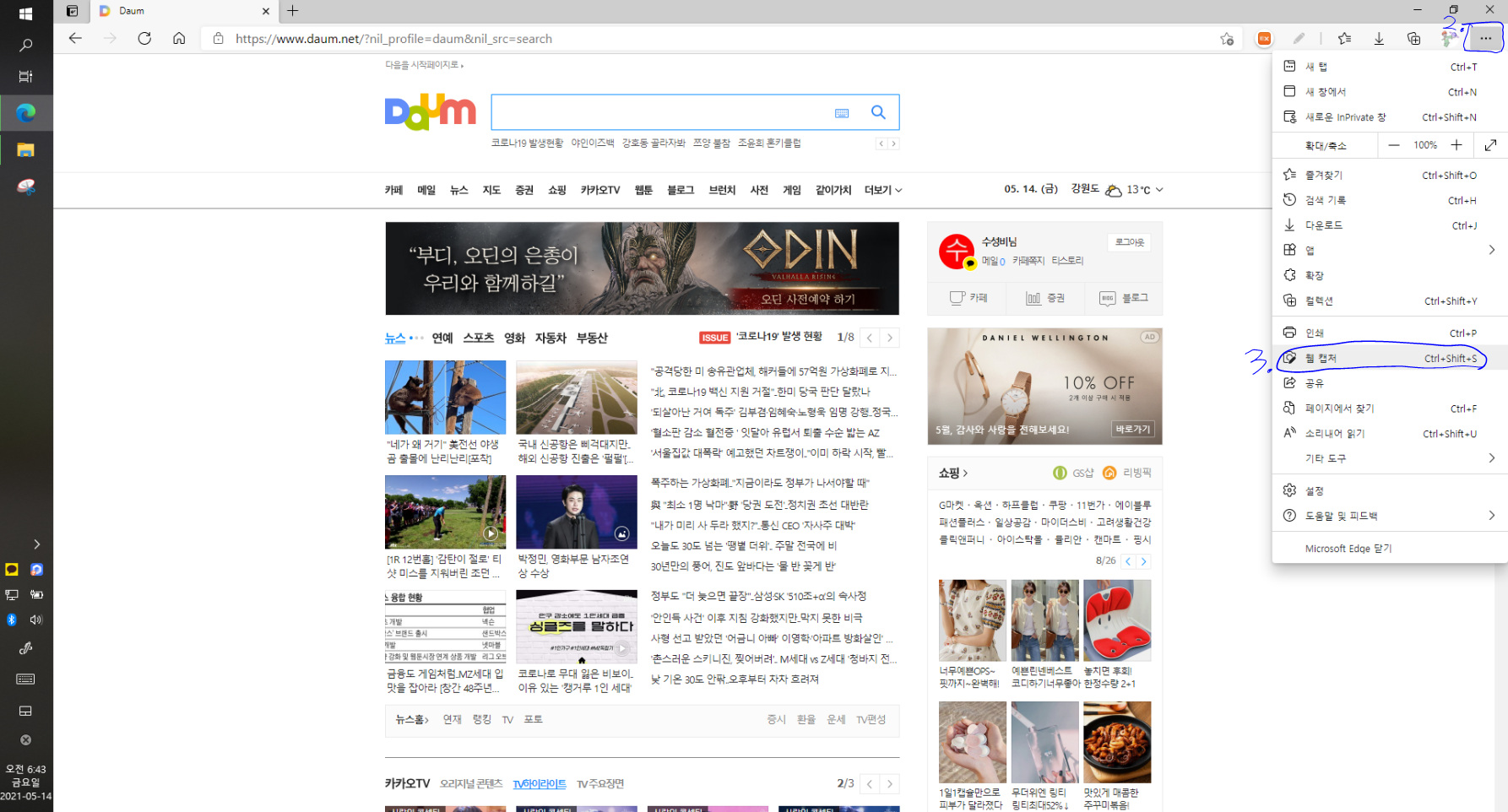Click 증권 shortcut in profile box
This screenshot has width=1508, height=812.
[1045, 298]
